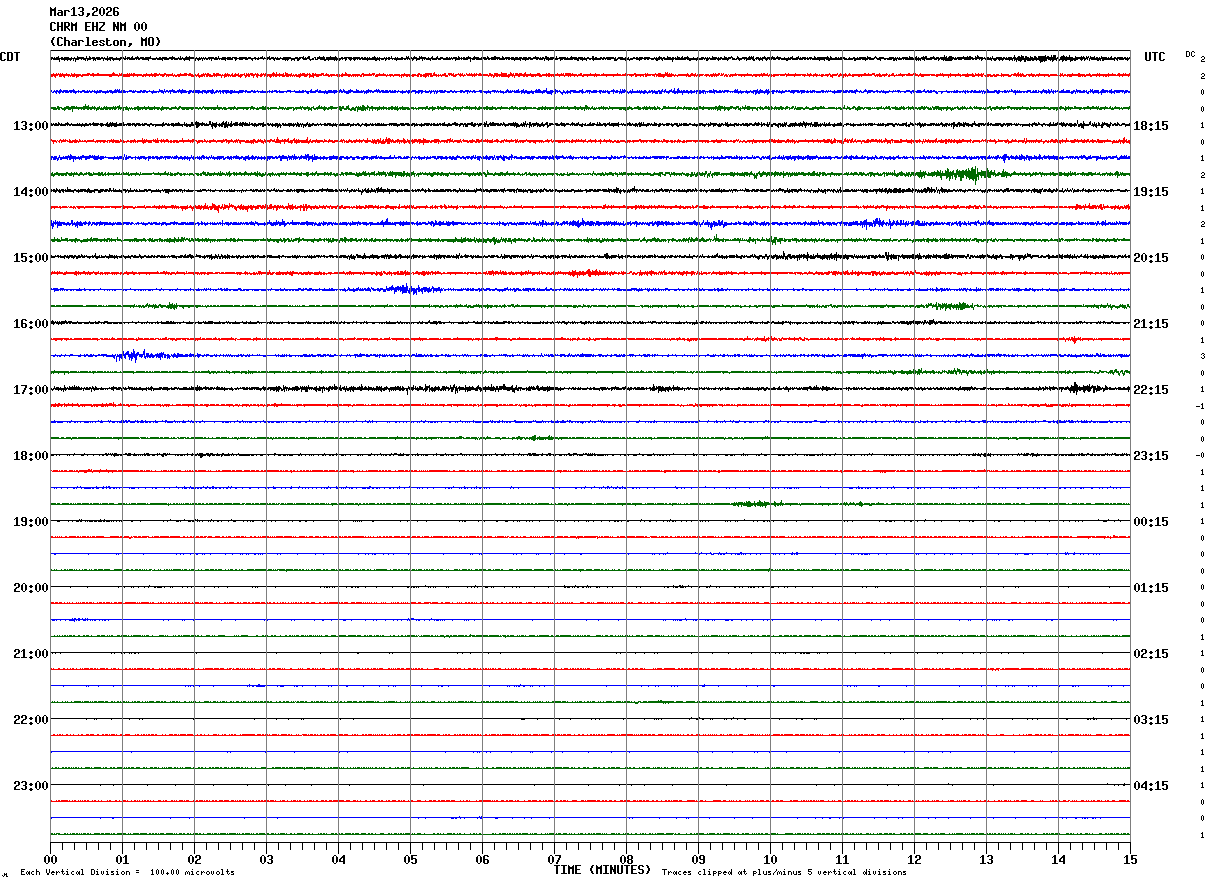Click "Each Vertical Division = 100.00 microvolts" note
The width and height of the screenshot is (1210, 886).
tap(127, 873)
